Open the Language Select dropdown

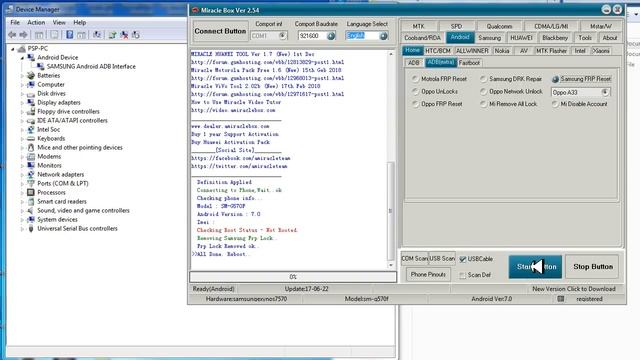tap(383, 36)
